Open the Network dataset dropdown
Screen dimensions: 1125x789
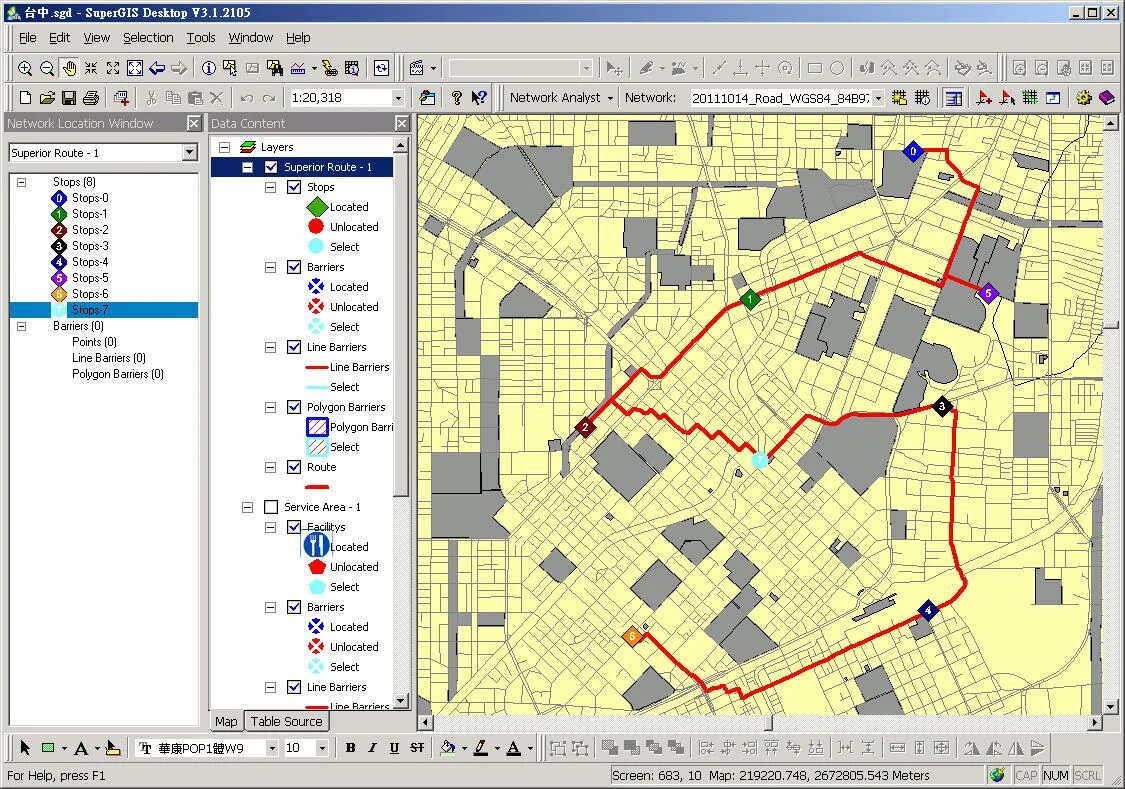click(x=878, y=98)
